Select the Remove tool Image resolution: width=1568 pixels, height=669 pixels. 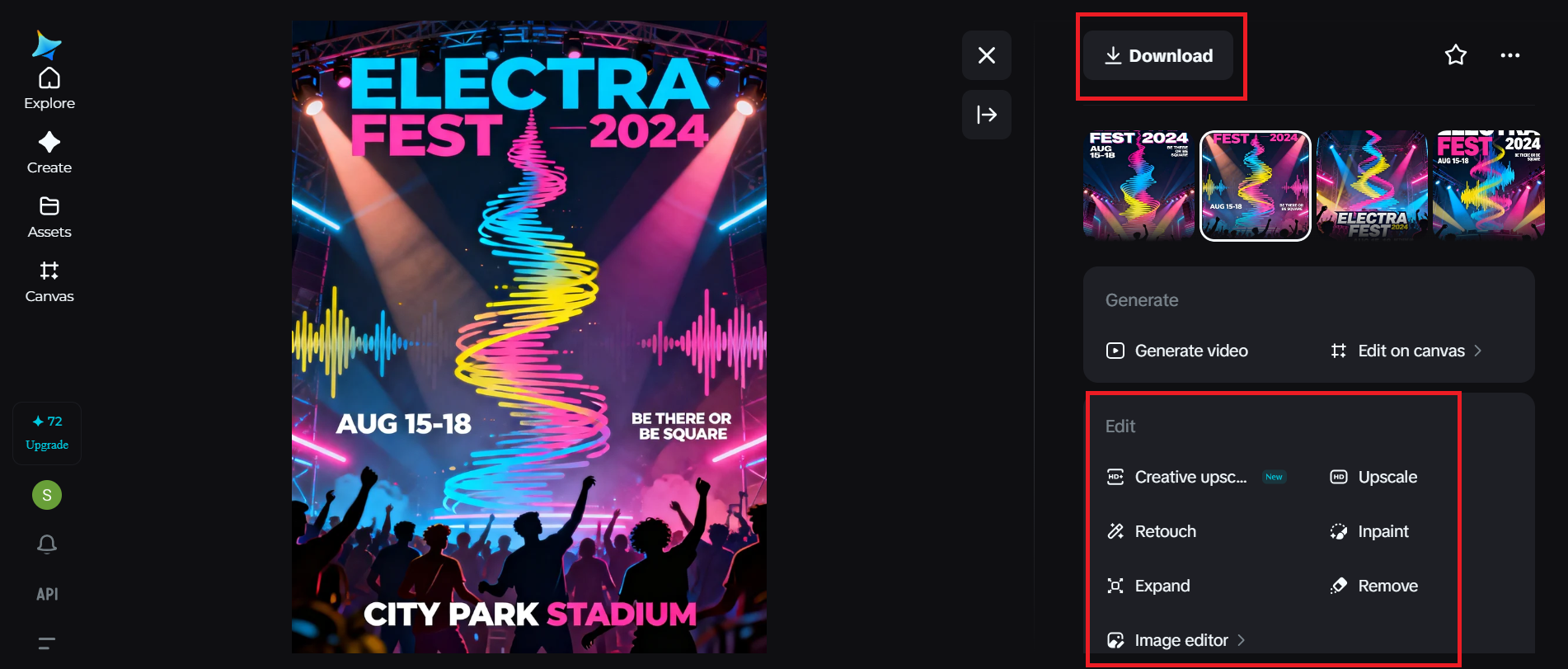tap(1387, 586)
